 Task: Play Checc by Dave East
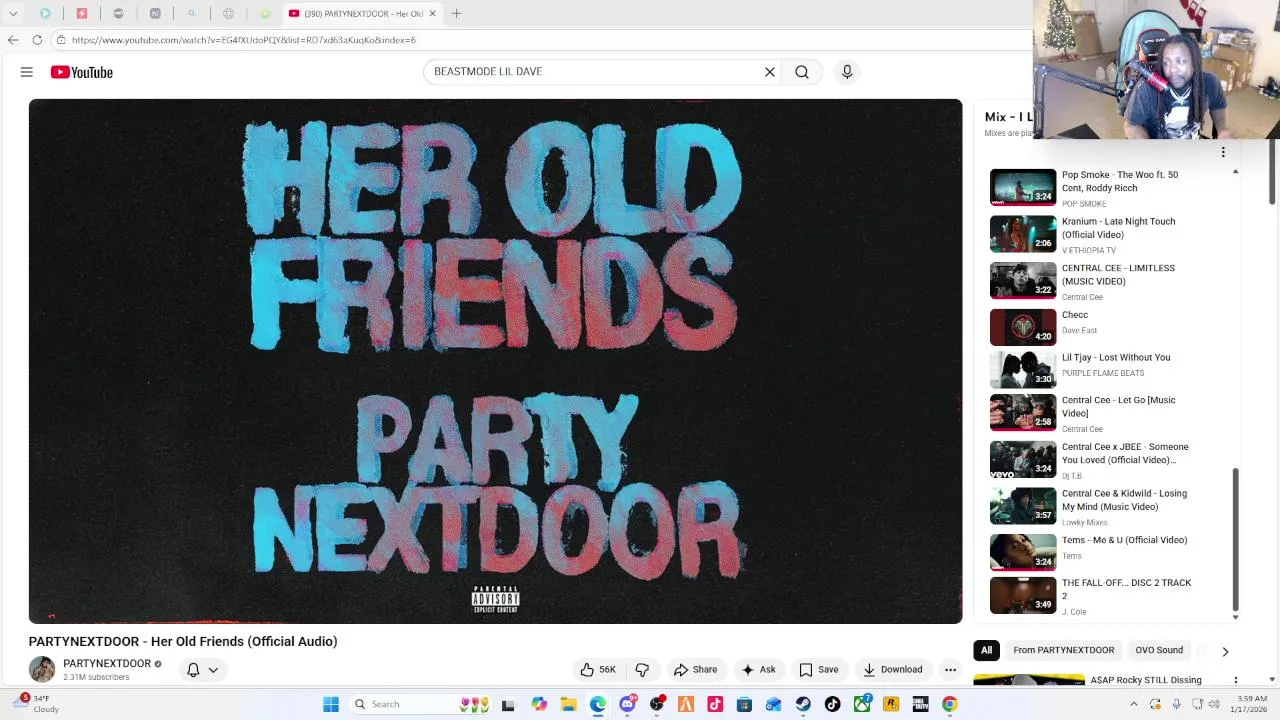(1093, 327)
